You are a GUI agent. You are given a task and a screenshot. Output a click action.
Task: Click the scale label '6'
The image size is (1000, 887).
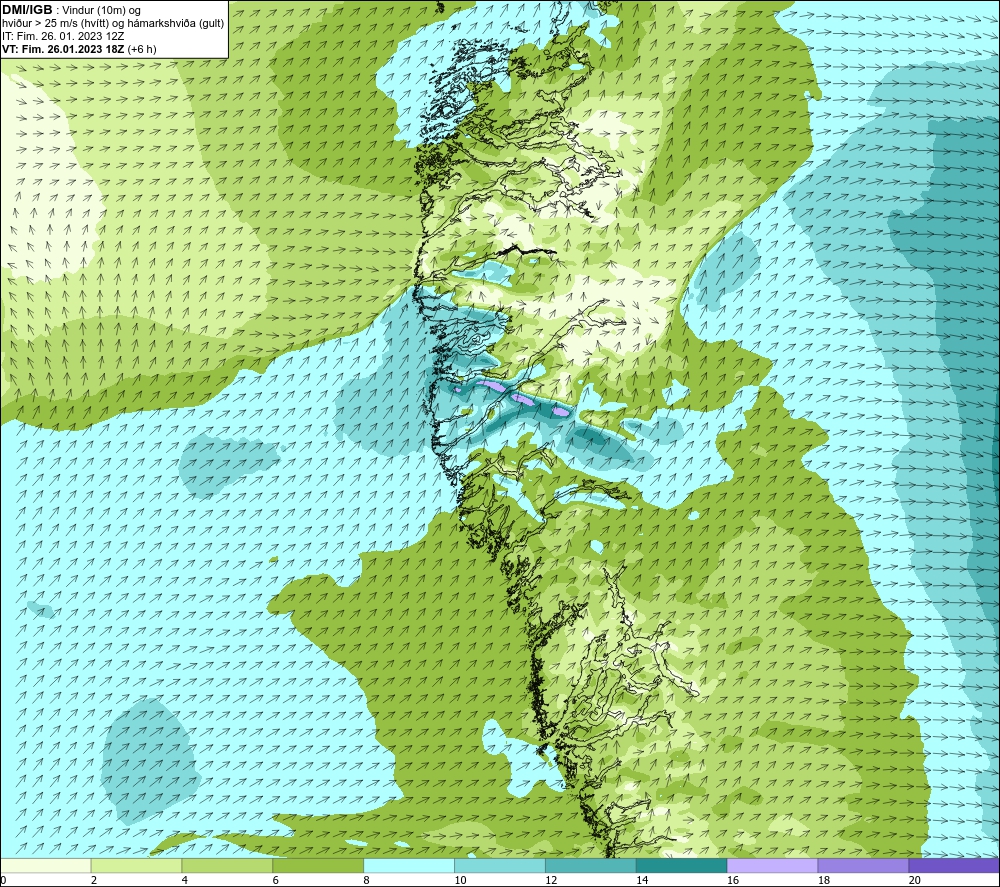[x=276, y=880]
